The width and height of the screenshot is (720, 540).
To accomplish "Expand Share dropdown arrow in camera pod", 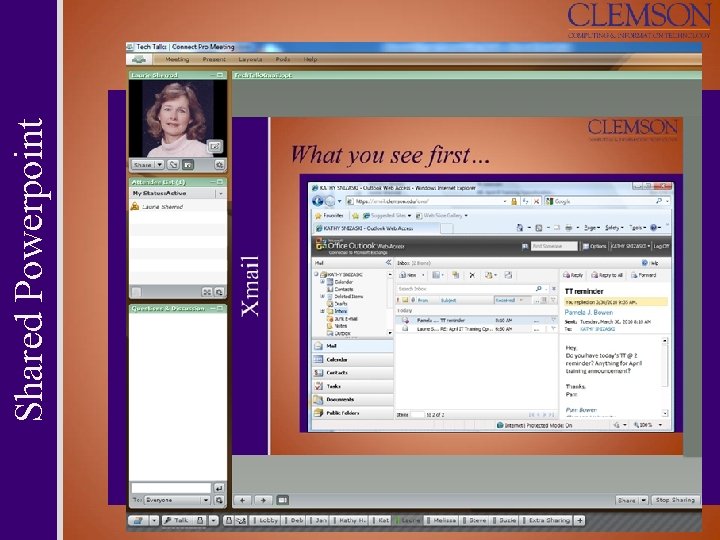I will pyautogui.click(x=159, y=164).
